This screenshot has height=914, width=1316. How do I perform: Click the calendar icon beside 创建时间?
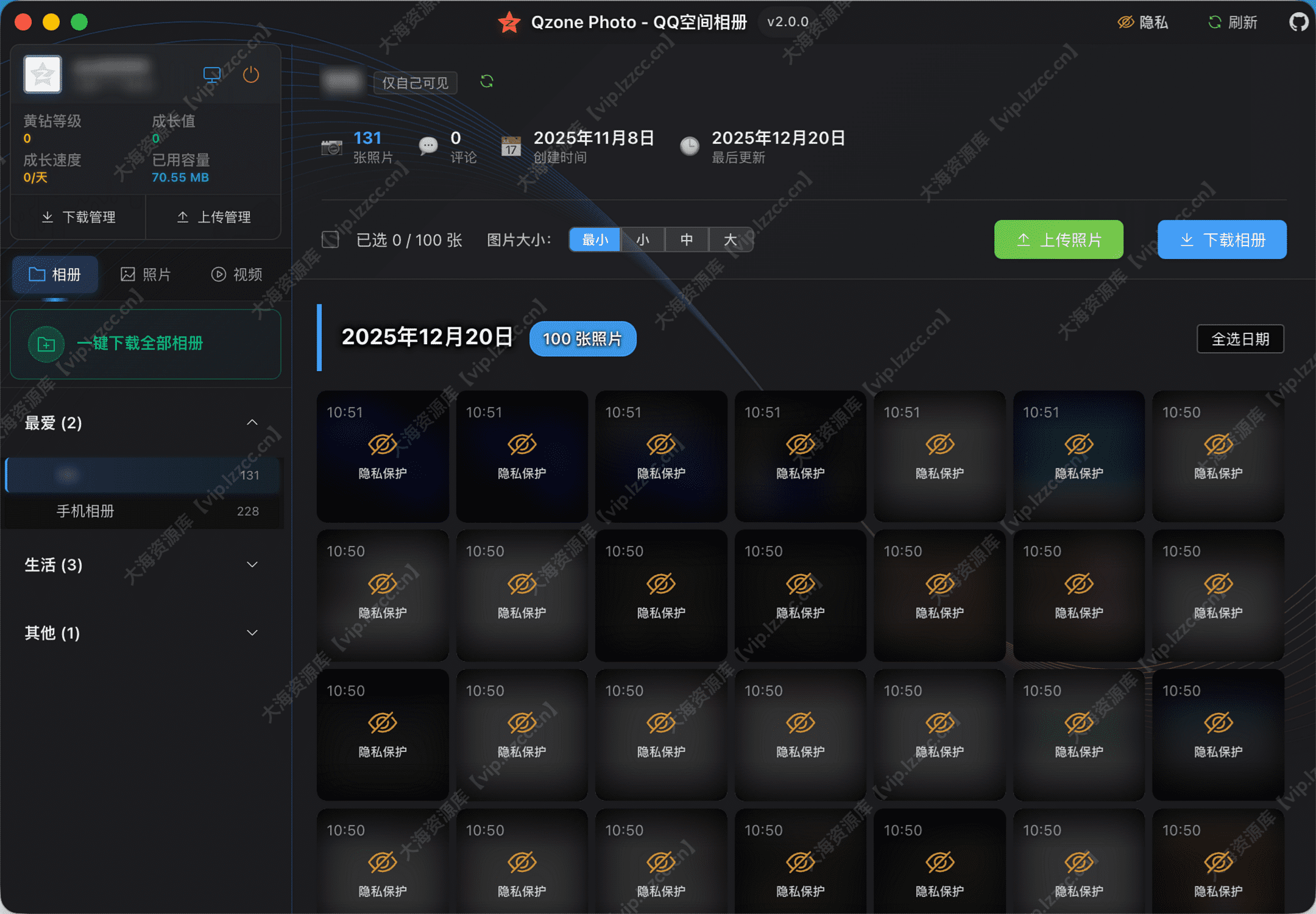coord(511,146)
